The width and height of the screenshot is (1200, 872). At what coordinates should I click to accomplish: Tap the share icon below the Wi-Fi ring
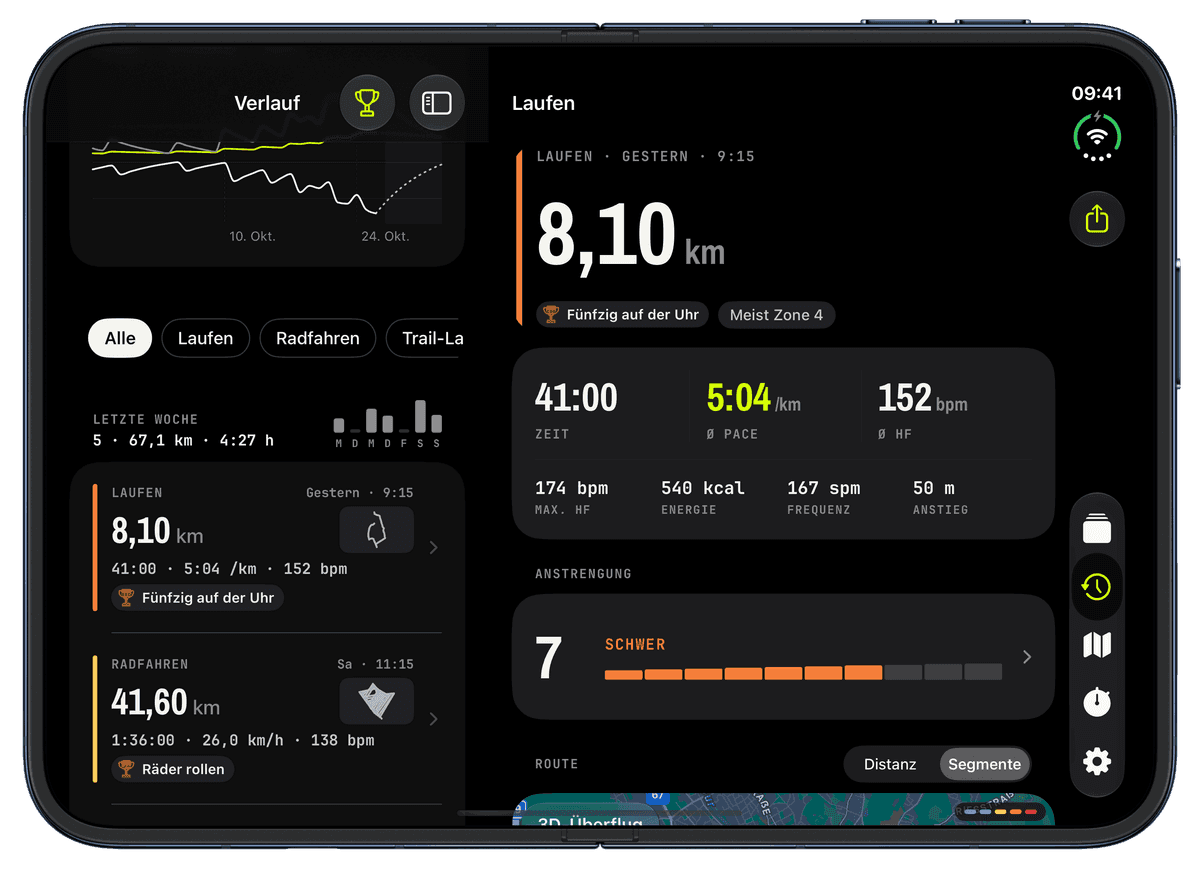point(1097,219)
